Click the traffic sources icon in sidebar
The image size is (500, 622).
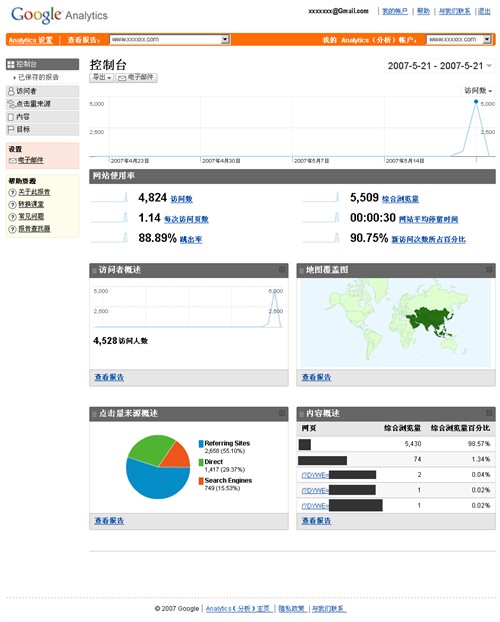coord(11,104)
